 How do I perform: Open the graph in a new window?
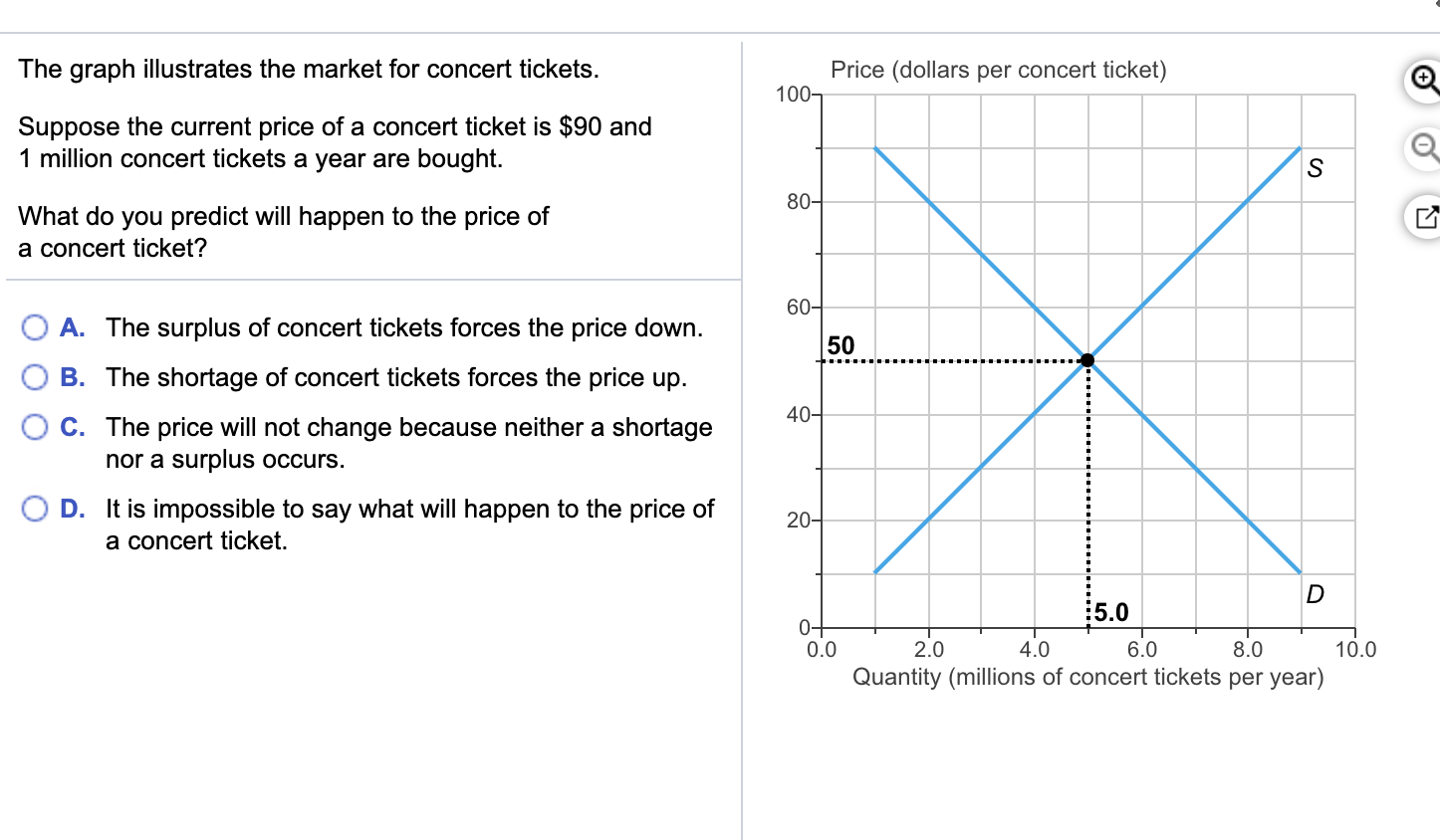pyautogui.click(x=1424, y=216)
